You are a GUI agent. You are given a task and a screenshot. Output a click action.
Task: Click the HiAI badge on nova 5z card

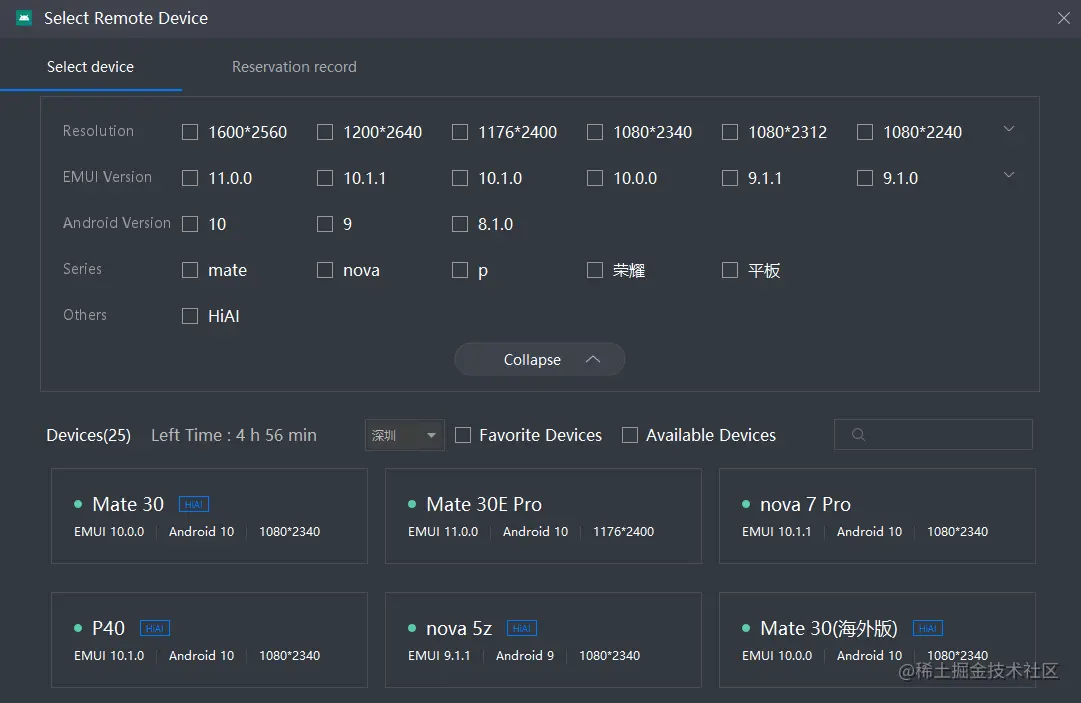click(522, 629)
